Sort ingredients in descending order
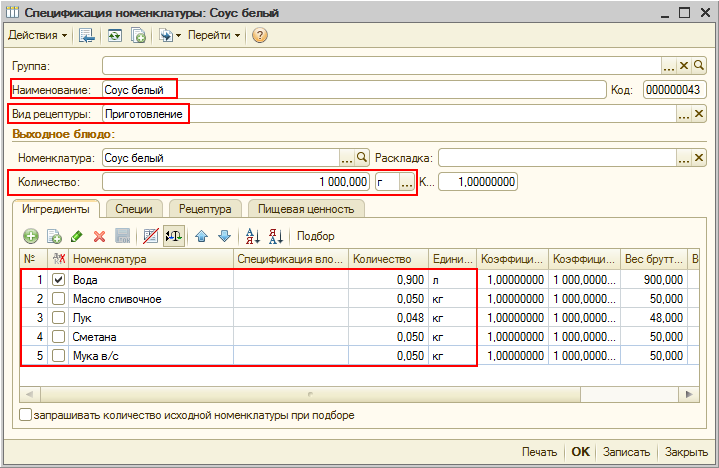 (x=276, y=236)
